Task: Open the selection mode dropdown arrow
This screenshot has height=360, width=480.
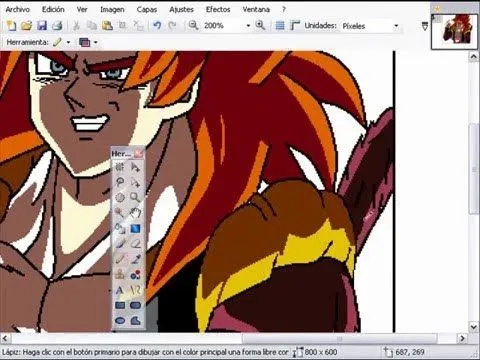Action: [x=96, y=42]
